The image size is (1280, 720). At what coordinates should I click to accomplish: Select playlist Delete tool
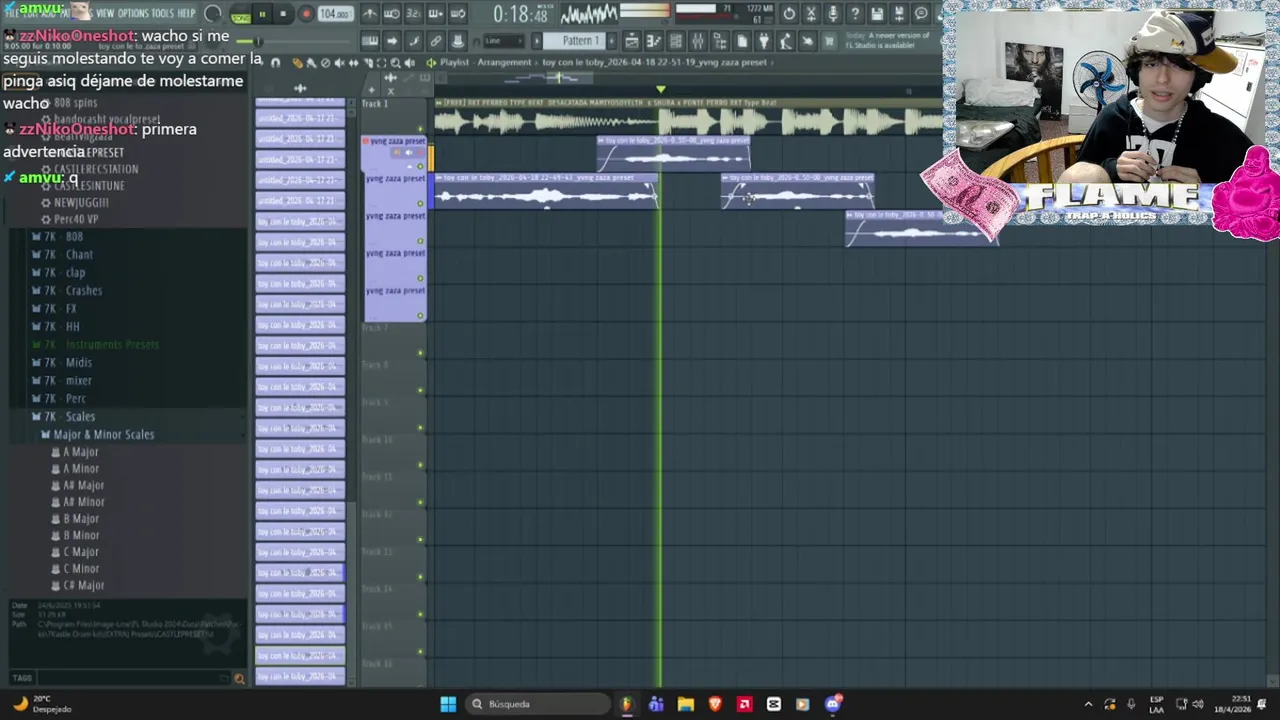pyautogui.click(x=324, y=62)
